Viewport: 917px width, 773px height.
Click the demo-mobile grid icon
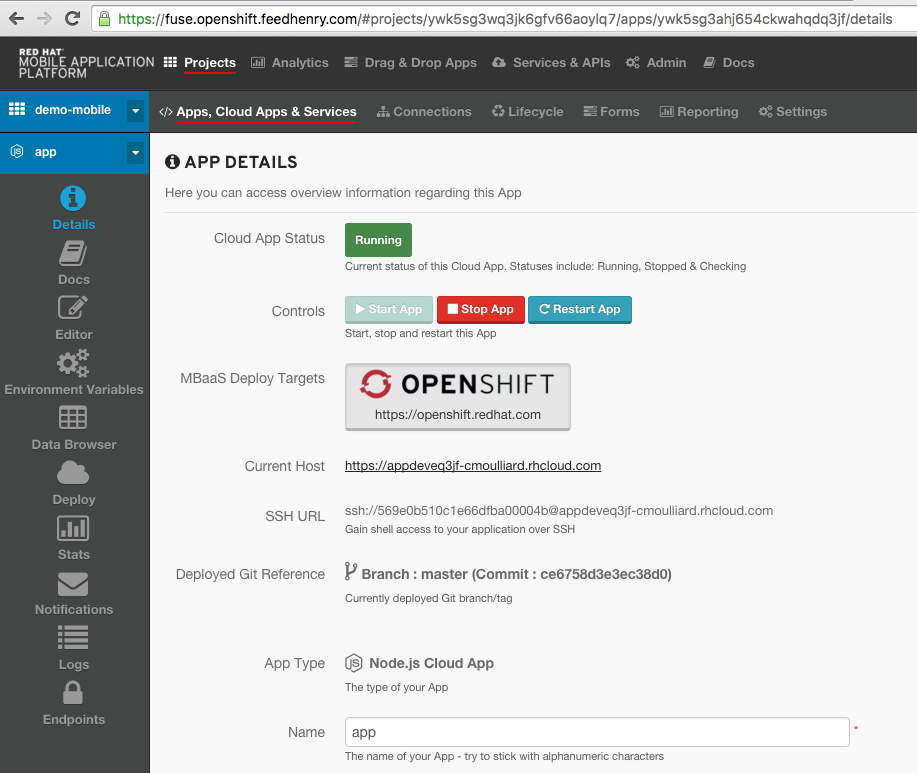tap(17, 109)
